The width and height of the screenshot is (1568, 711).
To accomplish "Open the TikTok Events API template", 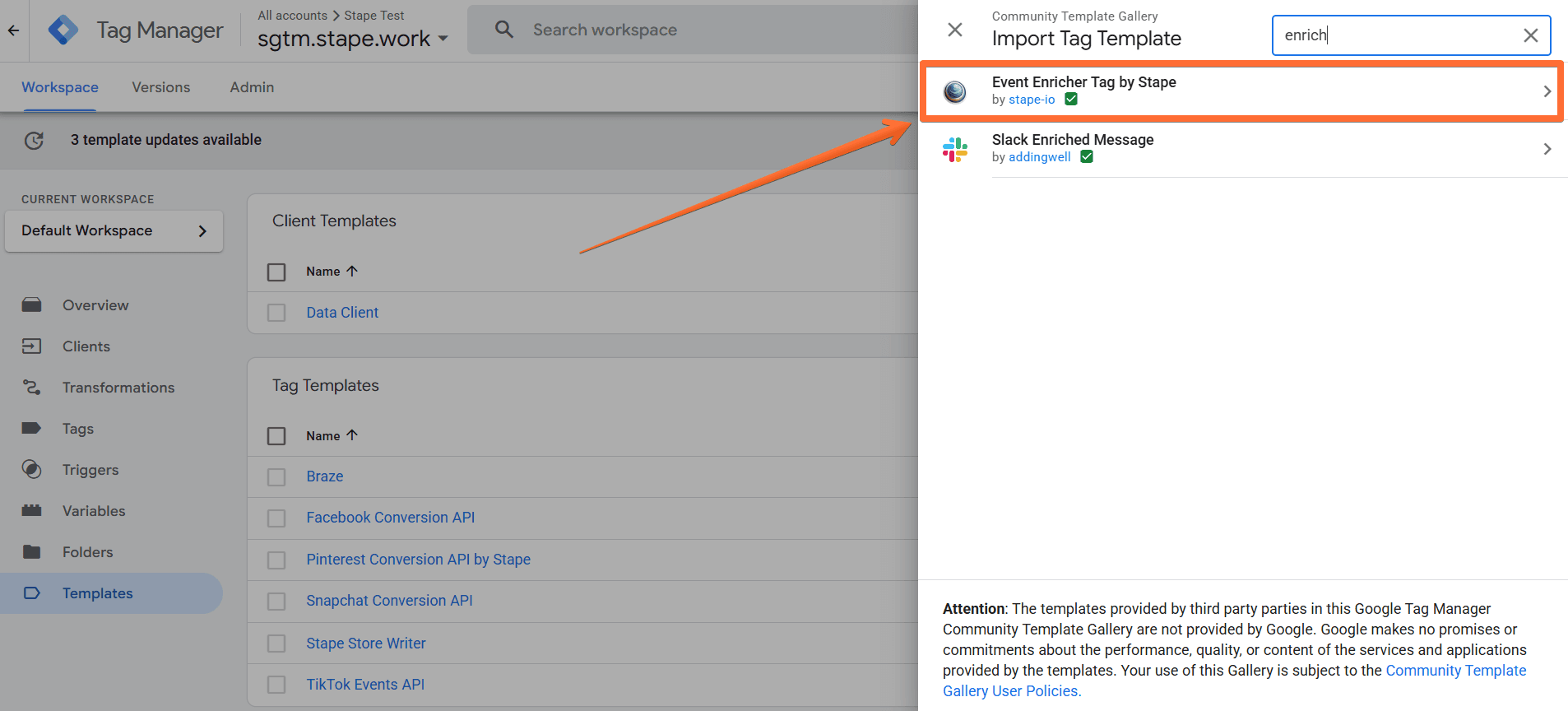I will 365,685.
